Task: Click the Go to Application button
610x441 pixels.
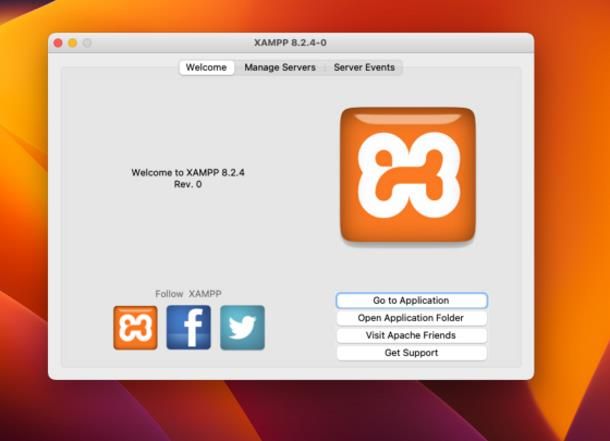Action: click(411, 301)
